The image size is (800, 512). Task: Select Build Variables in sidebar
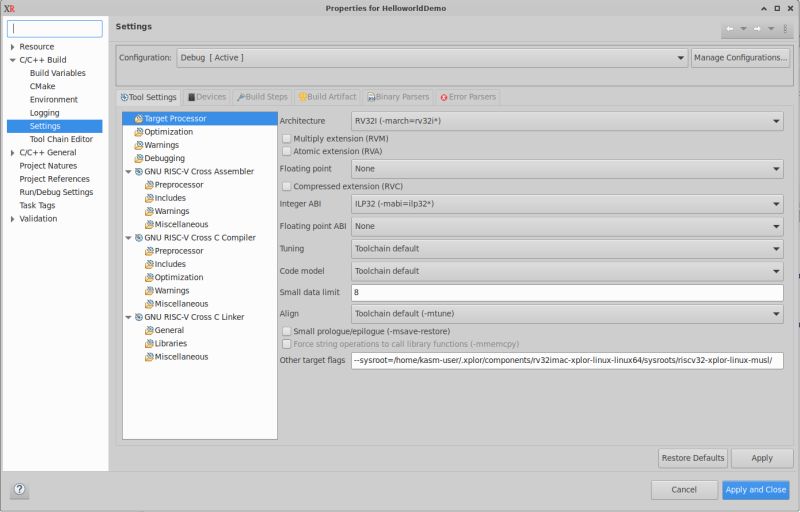pyautogui.click(x=57, y=73)
